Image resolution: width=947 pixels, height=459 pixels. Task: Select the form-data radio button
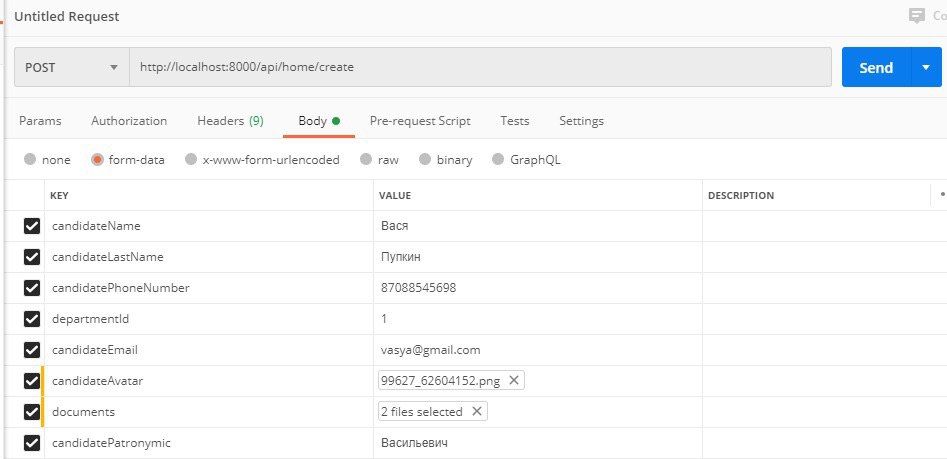tap(97, 159)
